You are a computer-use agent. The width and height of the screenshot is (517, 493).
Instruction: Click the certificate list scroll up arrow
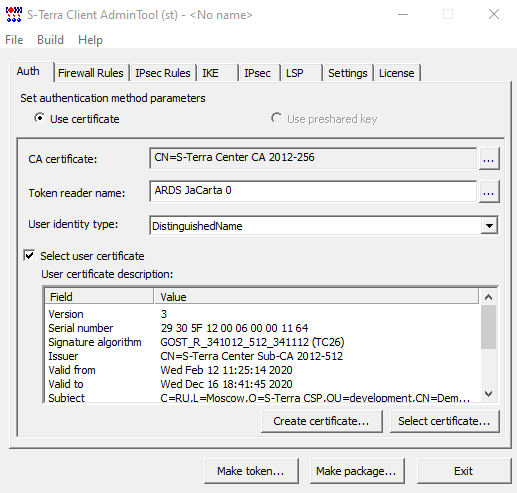[x=489, y=297]
